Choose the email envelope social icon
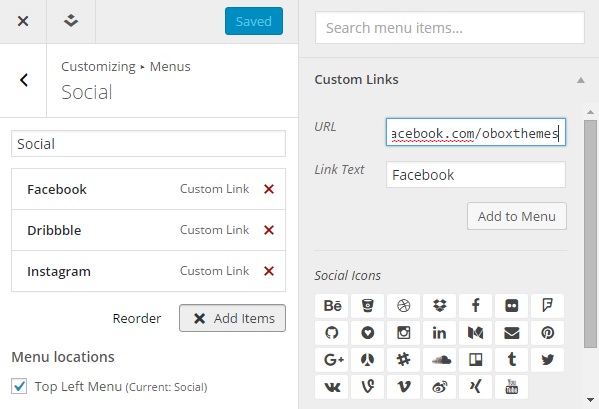This screenshot has width=599, height=409. pos(512,333)
